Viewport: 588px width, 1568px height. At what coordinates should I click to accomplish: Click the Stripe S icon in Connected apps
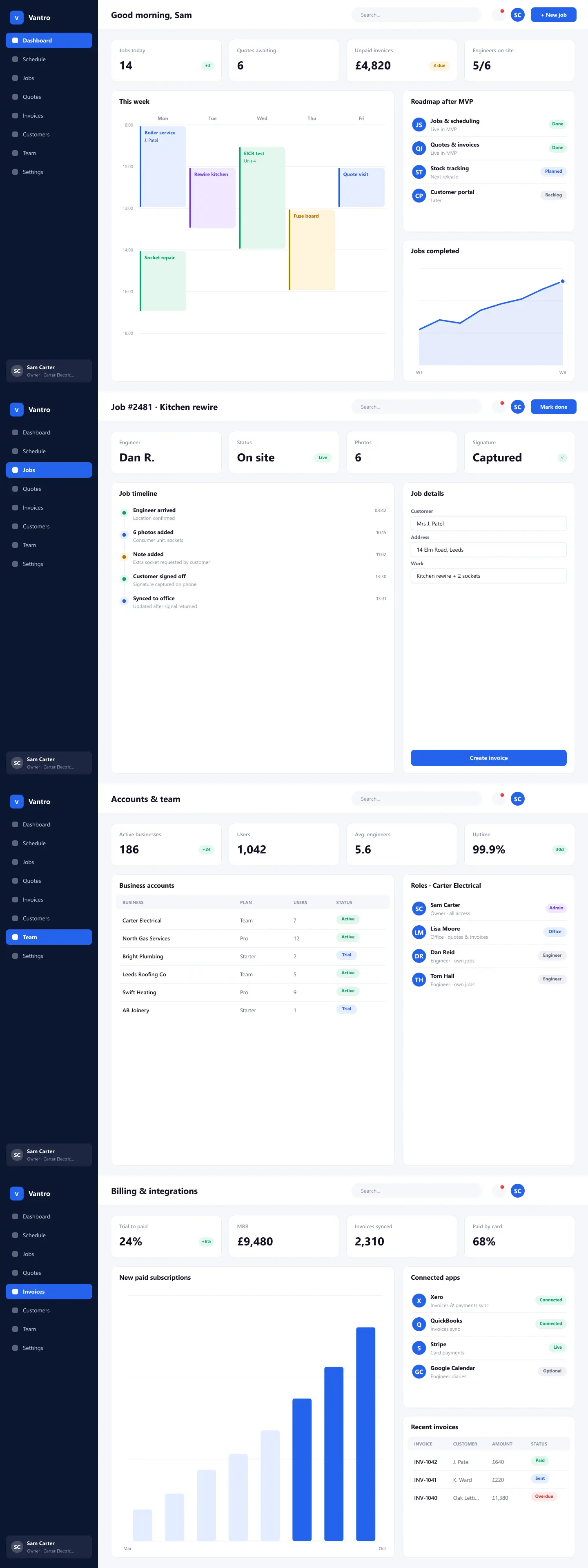(x=419, y=1348)
